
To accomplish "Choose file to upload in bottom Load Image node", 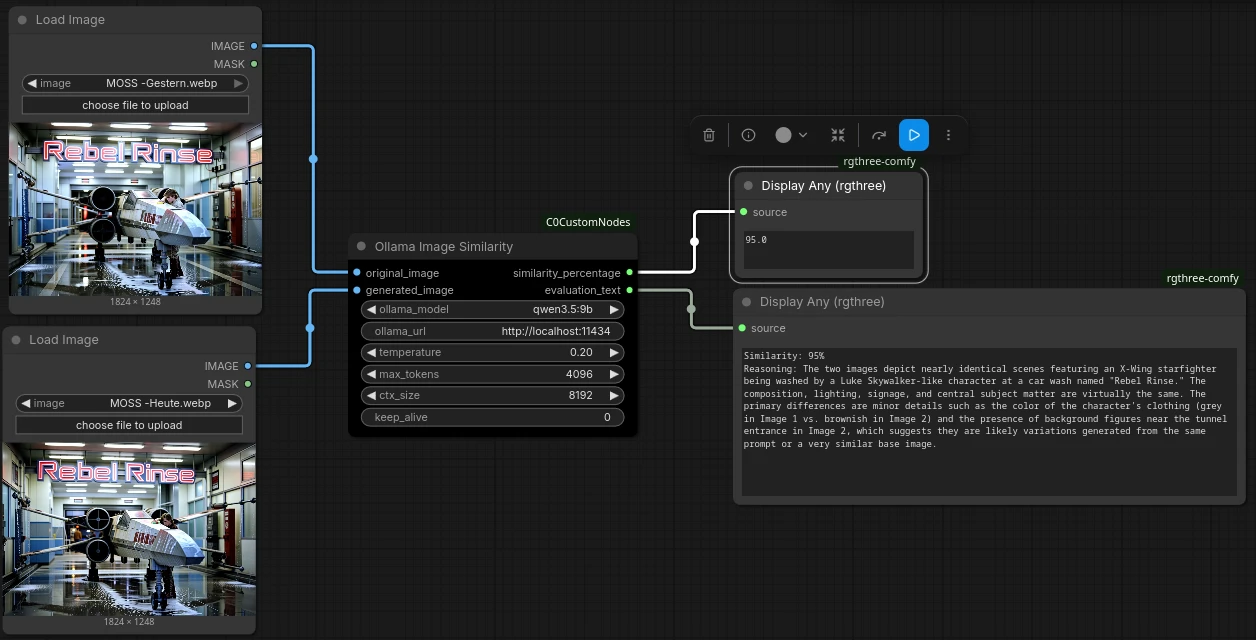I will pyautogui.click(x=129, y=425).
